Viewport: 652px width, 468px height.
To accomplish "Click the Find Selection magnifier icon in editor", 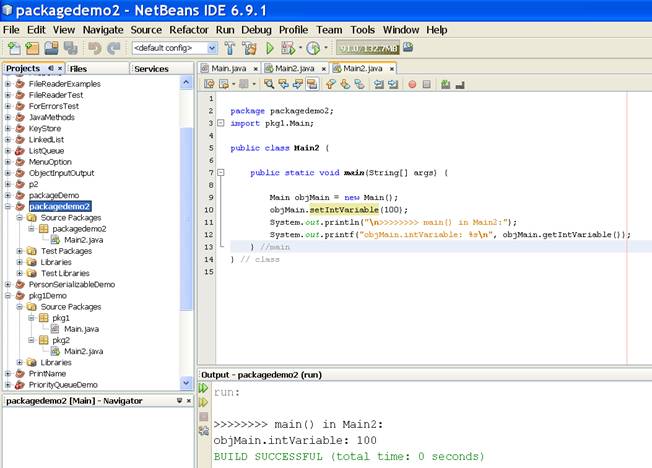I will pos(270,85).
